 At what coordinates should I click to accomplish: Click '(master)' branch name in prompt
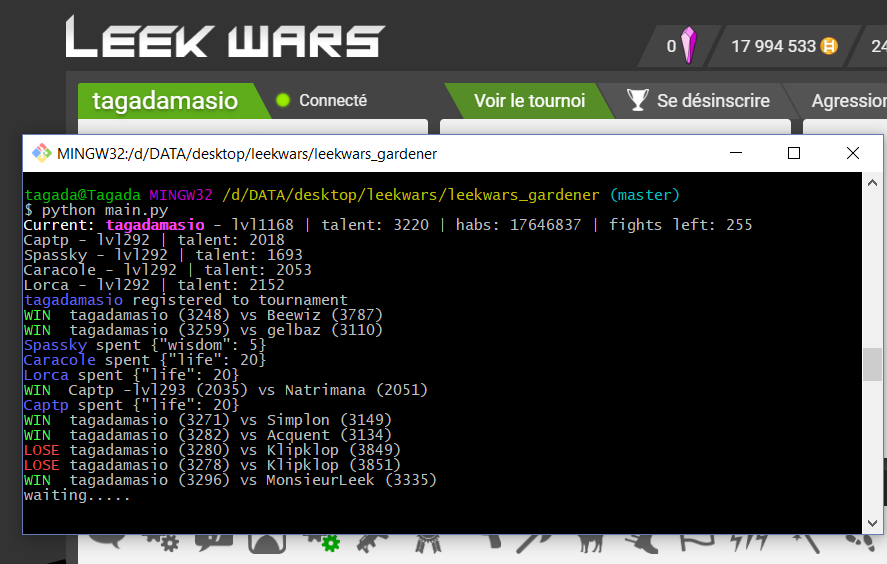coord(644,195)
